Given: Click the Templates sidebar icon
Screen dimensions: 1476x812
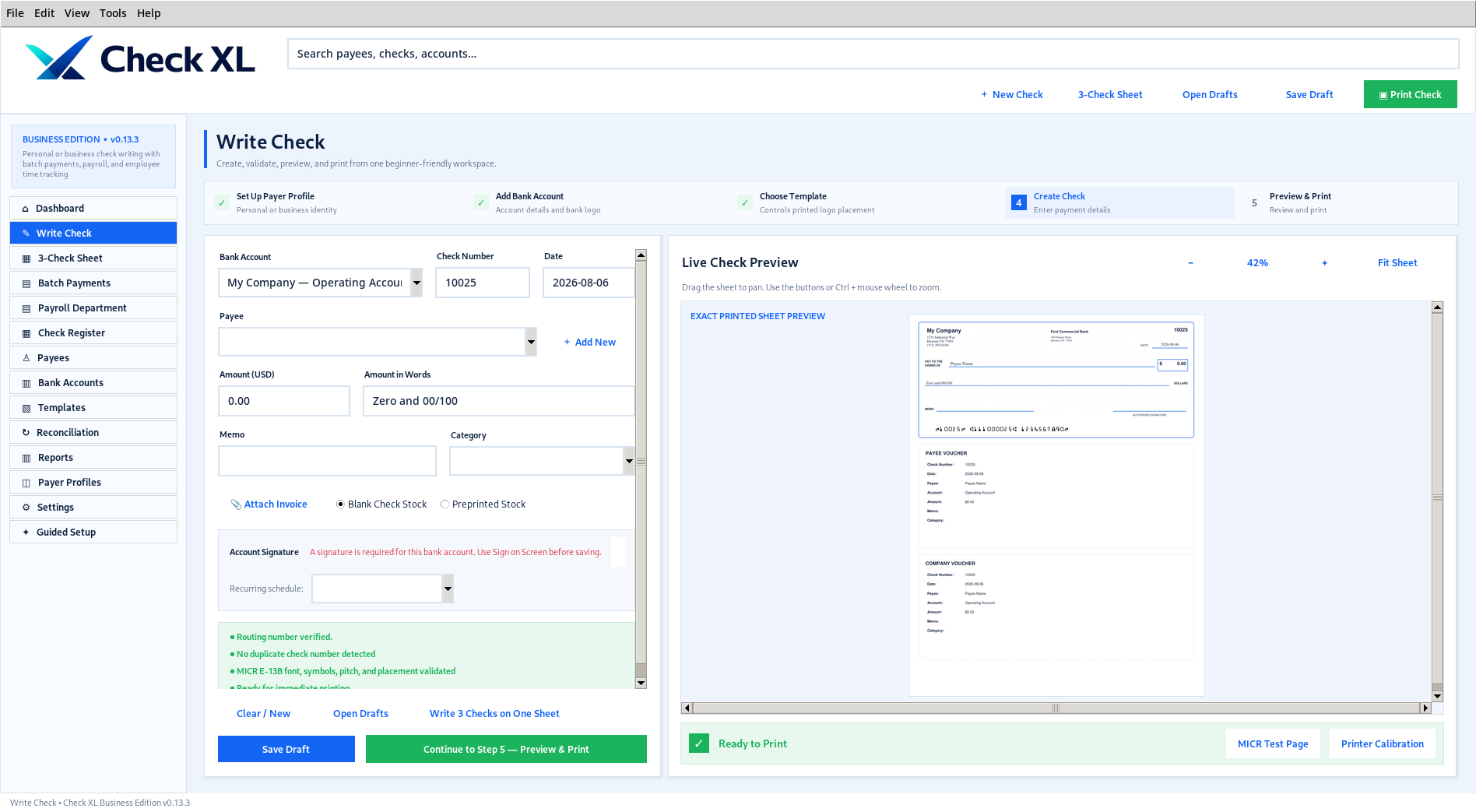Looking at the screenshot, I should 26,408.
